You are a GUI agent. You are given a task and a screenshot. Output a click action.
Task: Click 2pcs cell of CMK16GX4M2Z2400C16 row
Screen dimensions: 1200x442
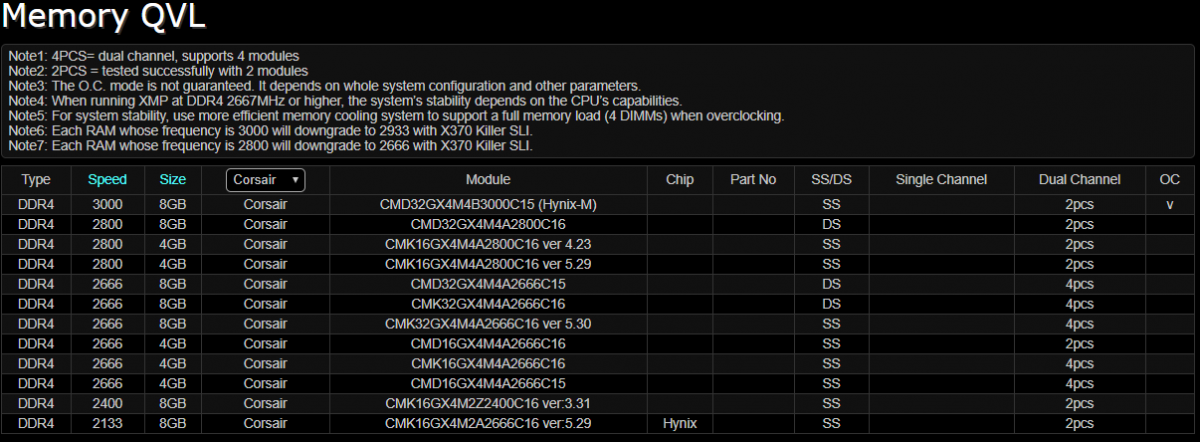point(1078,404)
